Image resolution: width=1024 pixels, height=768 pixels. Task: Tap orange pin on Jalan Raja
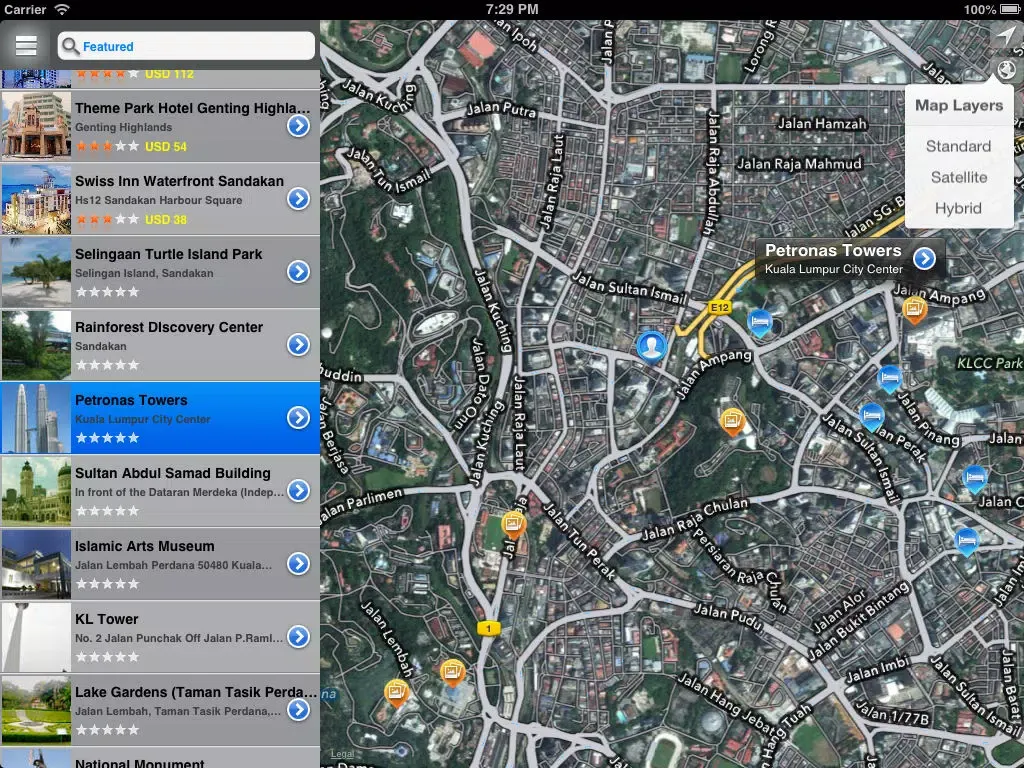(513, 525)
